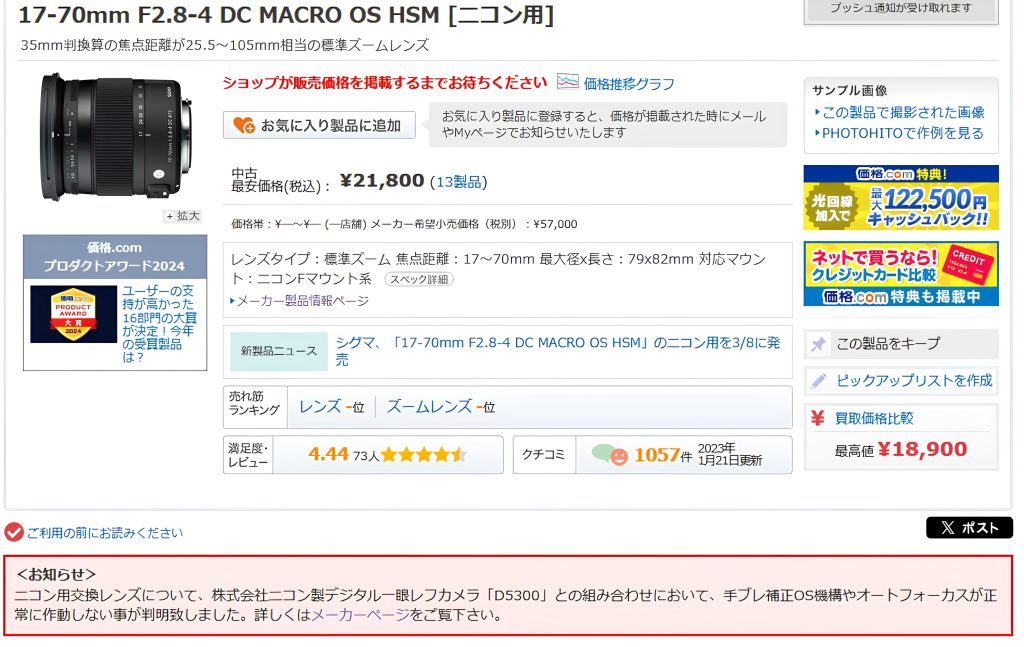The image size is (1024, 647).
Task: Click the サンプル画像 section heading
Action: (850, 90)
